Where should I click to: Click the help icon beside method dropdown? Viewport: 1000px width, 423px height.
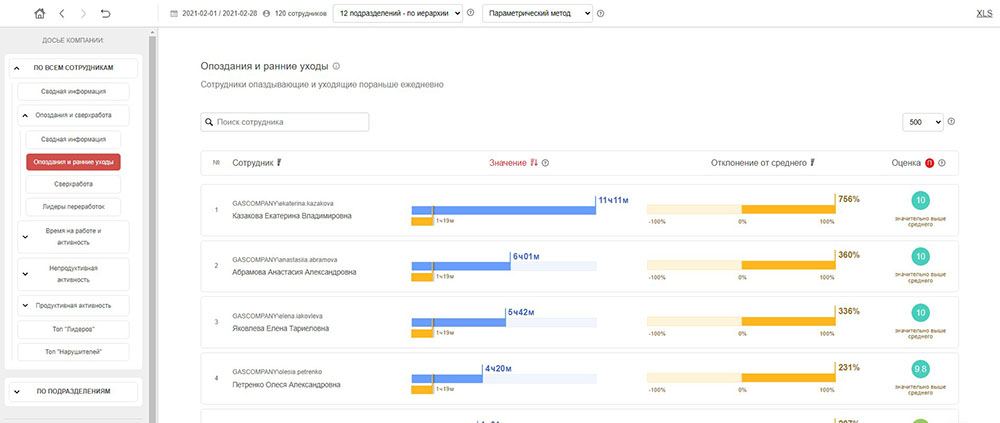pyautogui.click(x=602, y=14)
